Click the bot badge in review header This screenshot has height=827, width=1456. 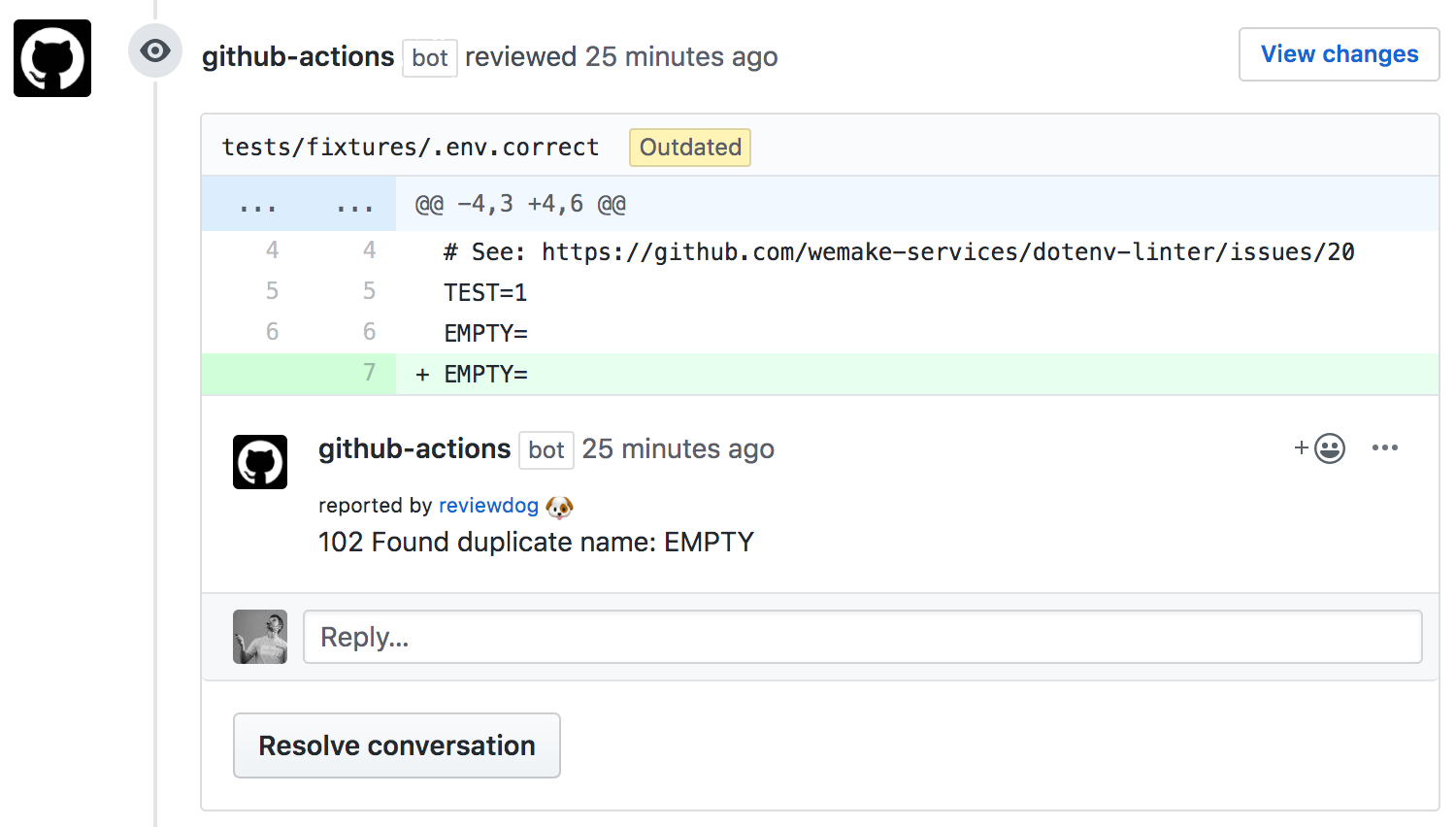(429, 58)
